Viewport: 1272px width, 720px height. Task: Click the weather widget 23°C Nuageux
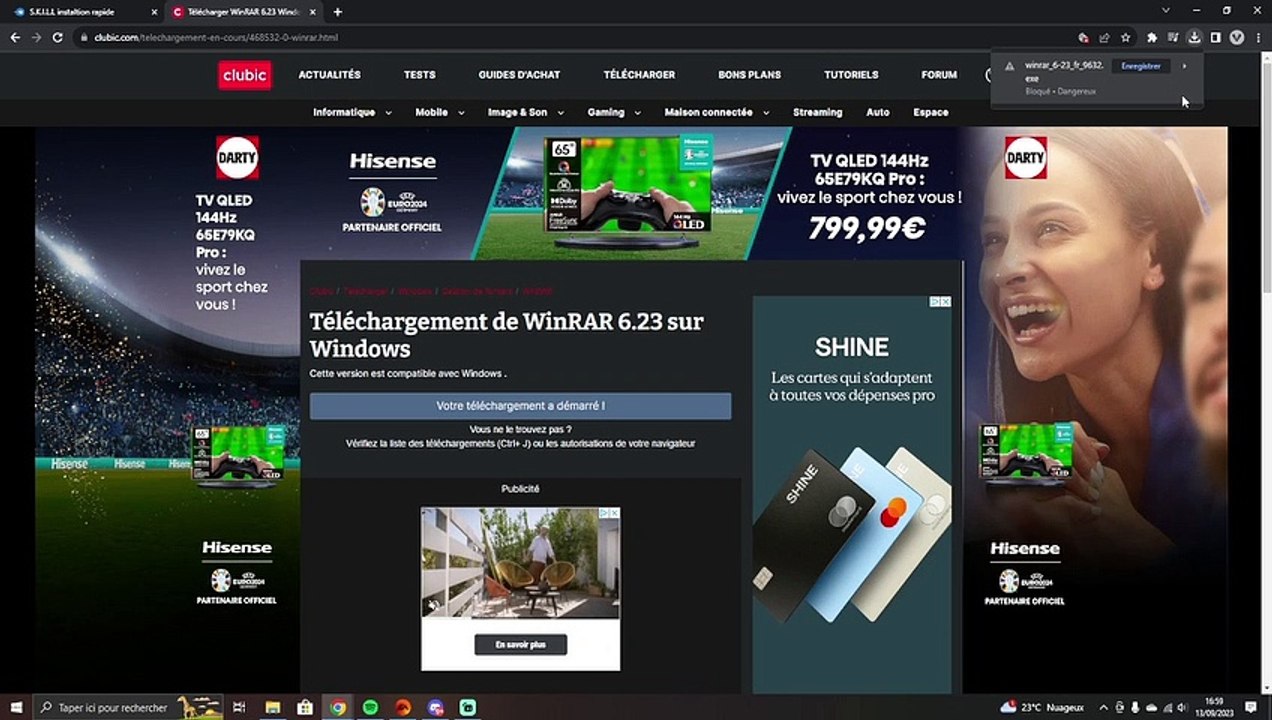tap(1043, 707)
